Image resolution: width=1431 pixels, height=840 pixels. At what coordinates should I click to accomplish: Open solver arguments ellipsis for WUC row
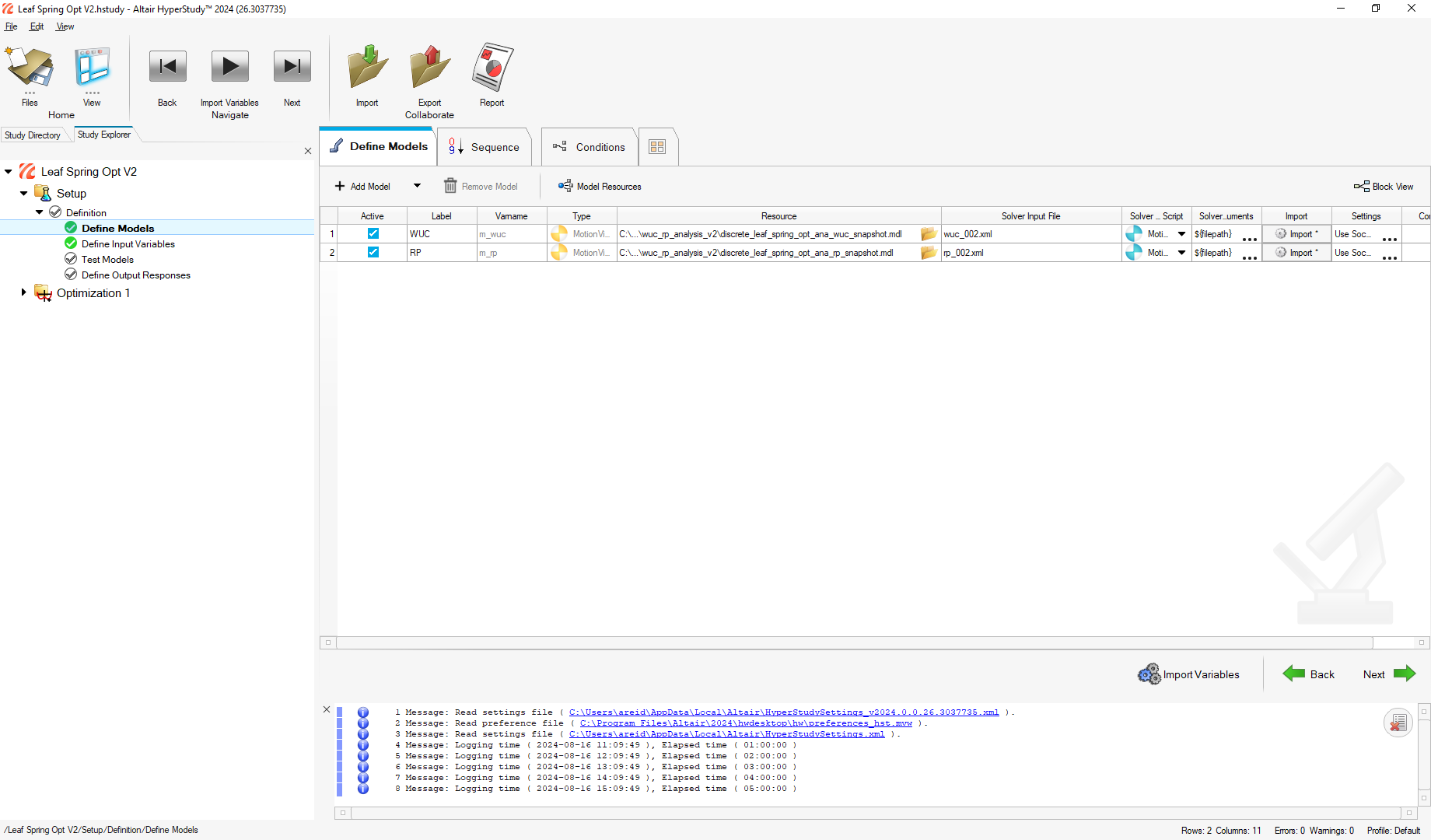1249,238
